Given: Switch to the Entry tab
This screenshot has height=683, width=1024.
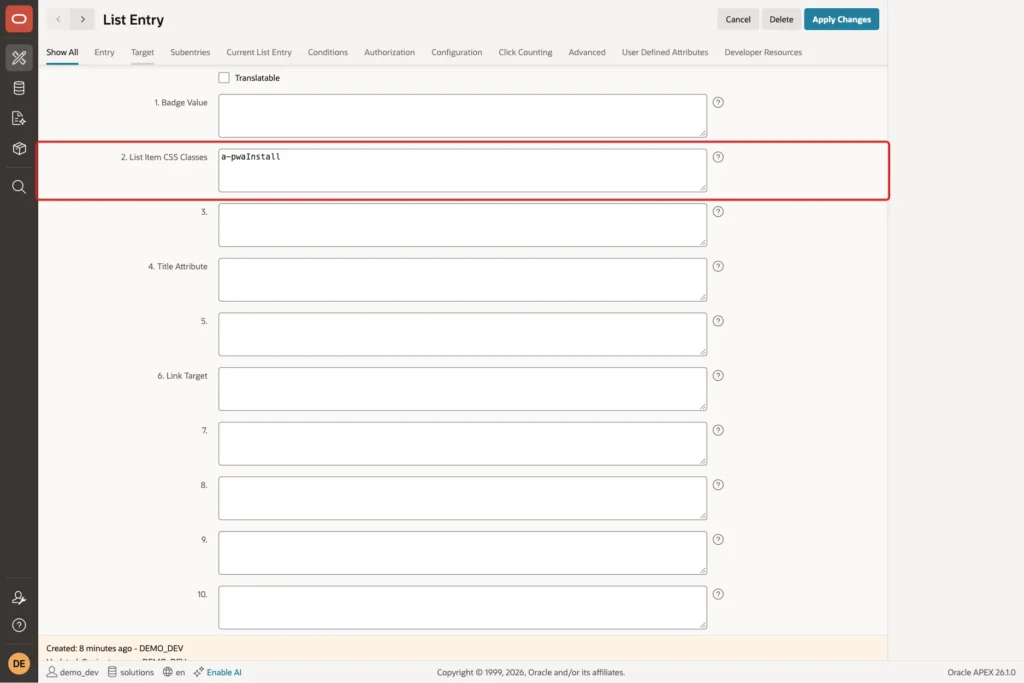Looking at the screenshot, I should click(x=104, y=52).
